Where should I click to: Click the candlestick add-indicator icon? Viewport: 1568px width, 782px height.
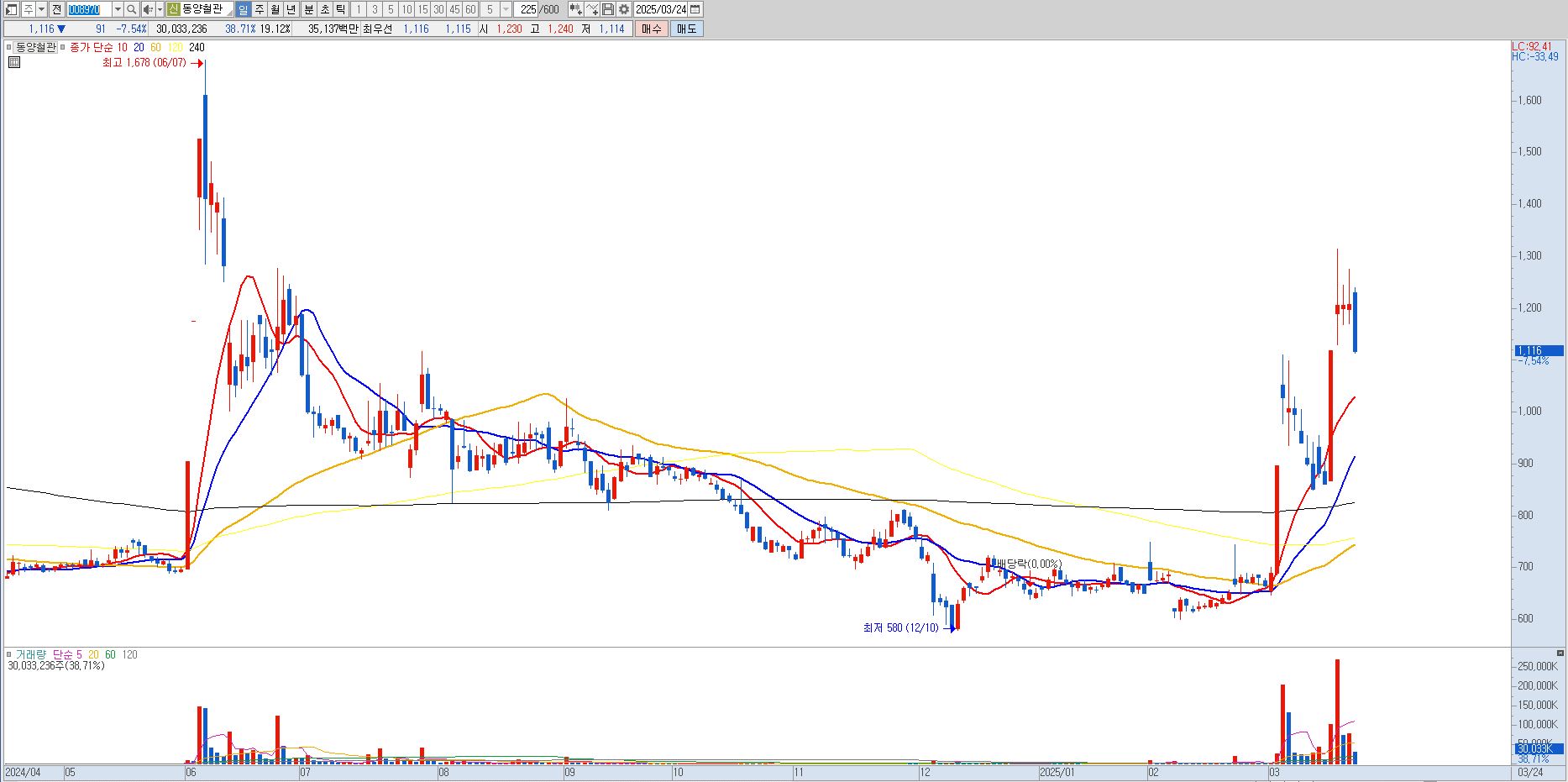pyautogui.click(x=576, y=9)
